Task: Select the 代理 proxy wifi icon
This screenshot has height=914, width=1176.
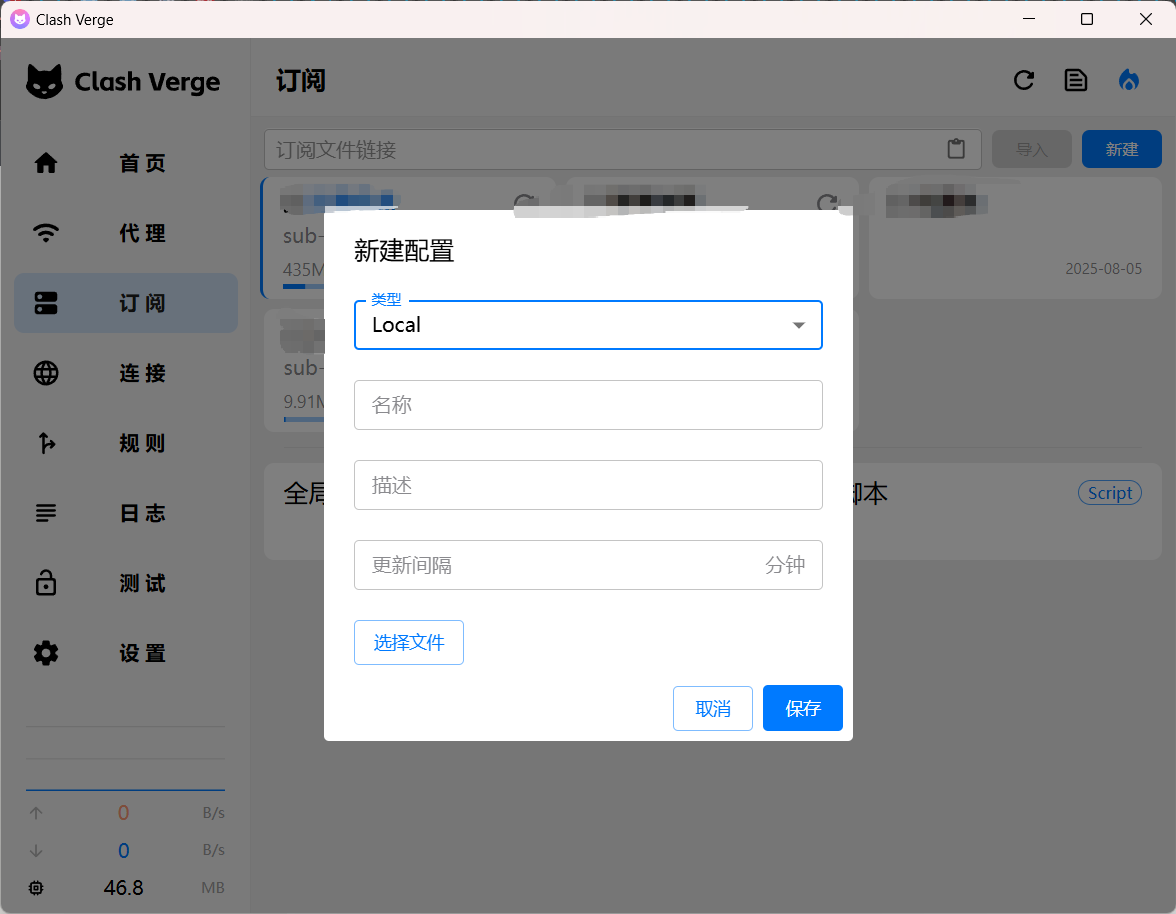Action: point(45,233)
